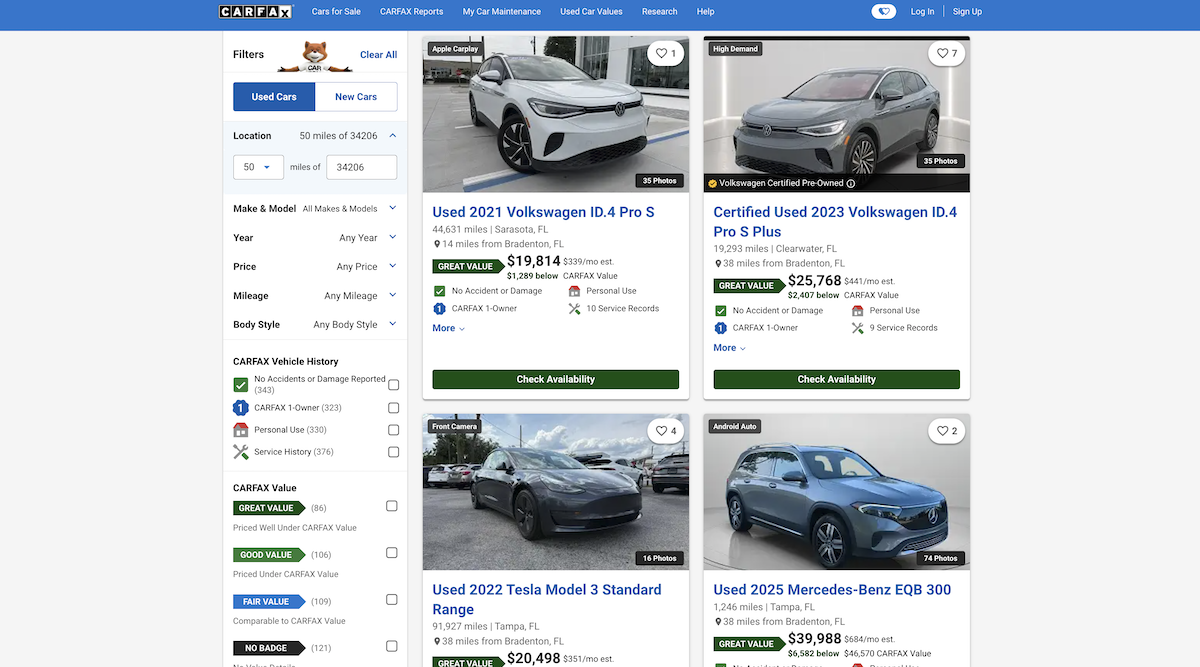This screenshot has width=1200, height=667.
Task: Click the green No Accidents filter icon
Action: [x=241, y=384]
